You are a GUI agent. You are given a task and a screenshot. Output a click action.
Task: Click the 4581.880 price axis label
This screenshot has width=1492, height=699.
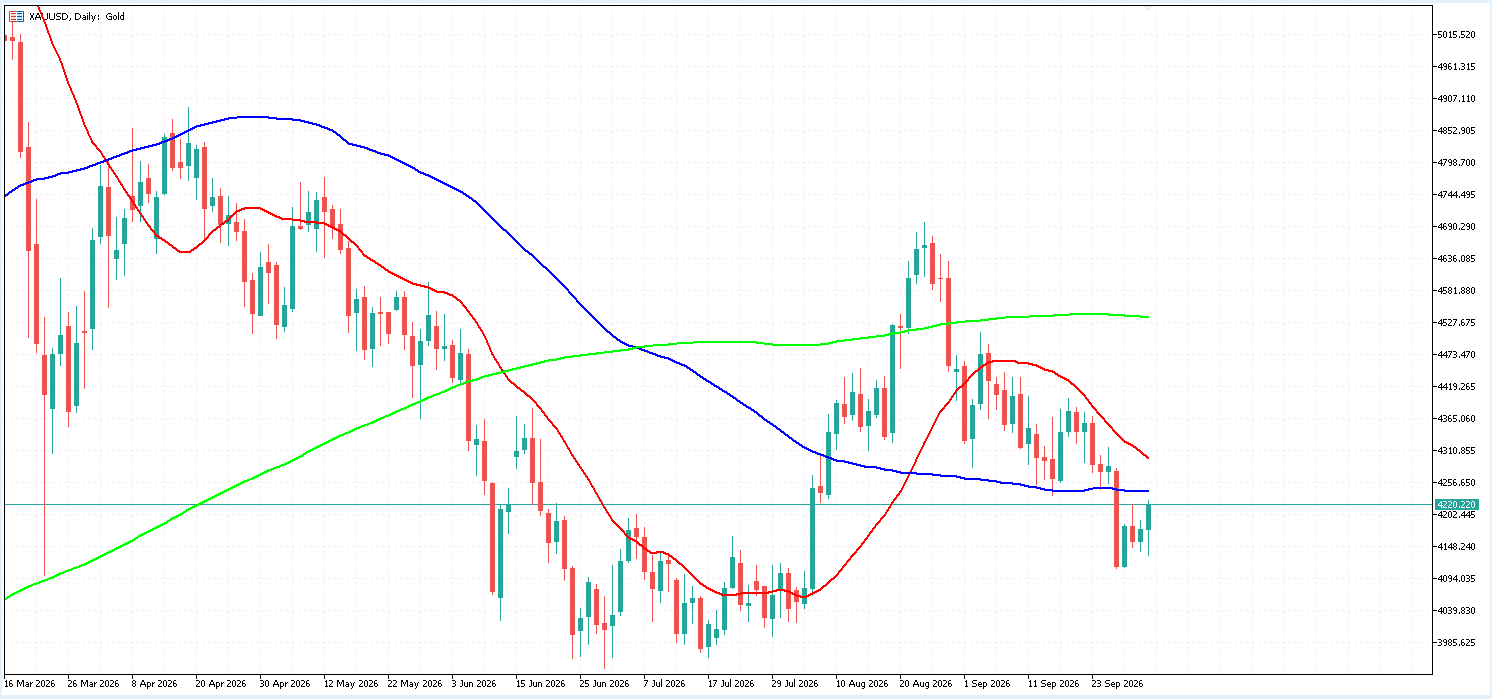tap(1456, 291)
